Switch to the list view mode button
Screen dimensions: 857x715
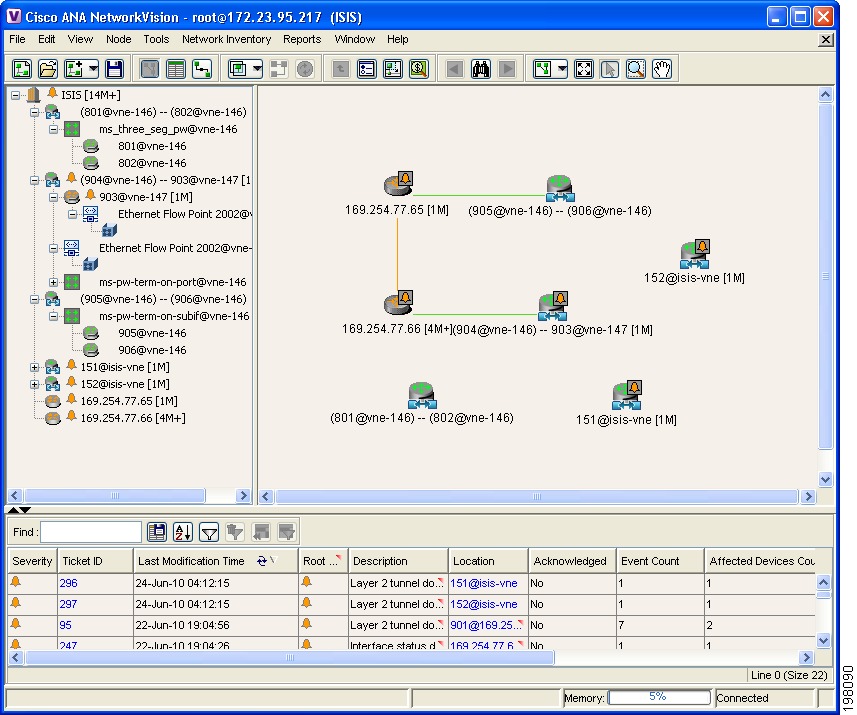pos(175,69)
